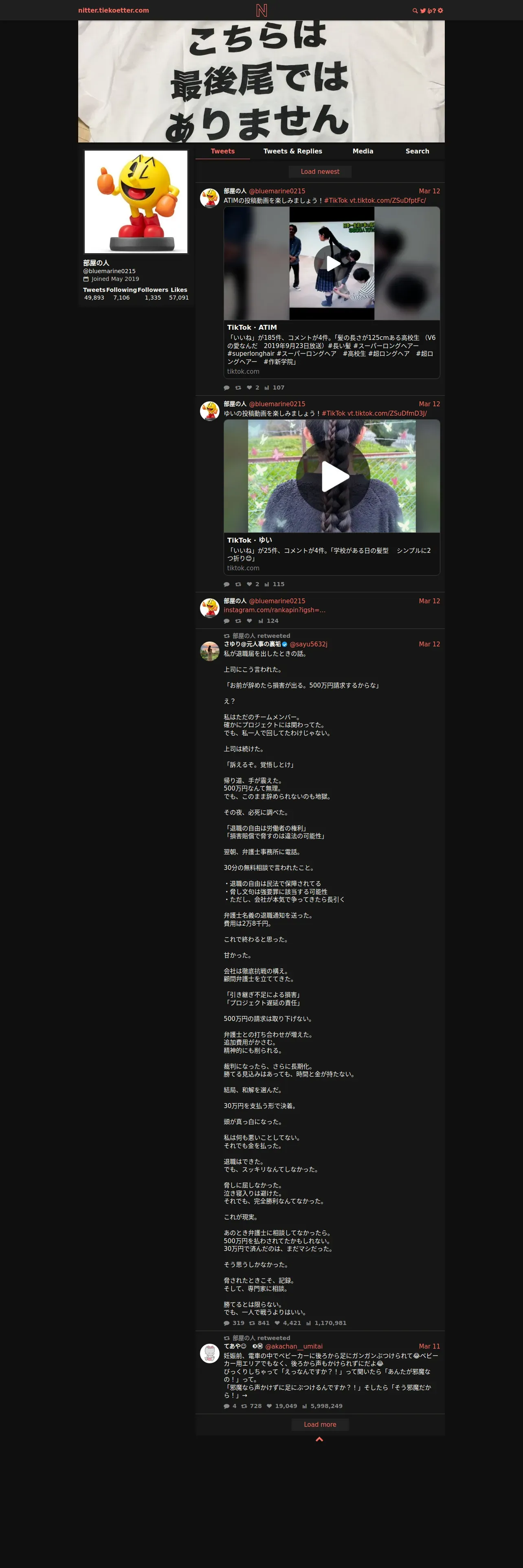The height and width of the screenshot is (1568, 523).
Task: Click comment icon on instagram link tweet
Action: coord(226,621)
